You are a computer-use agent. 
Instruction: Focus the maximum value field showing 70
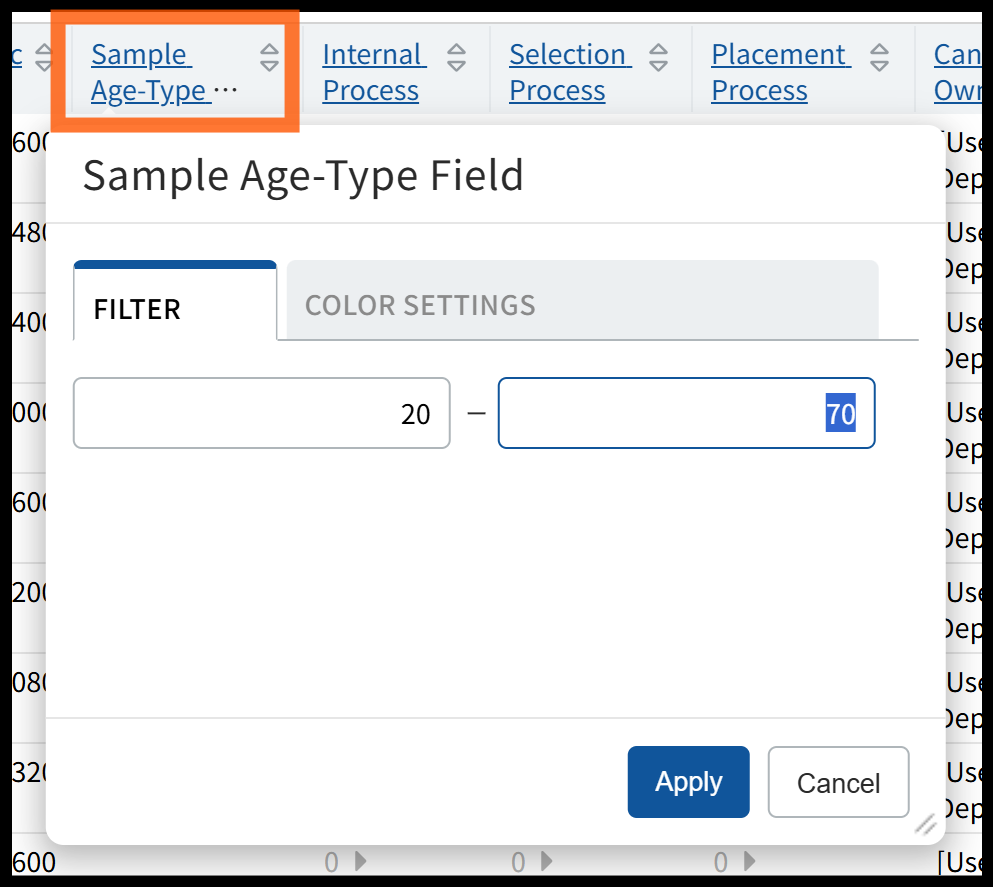686,413
